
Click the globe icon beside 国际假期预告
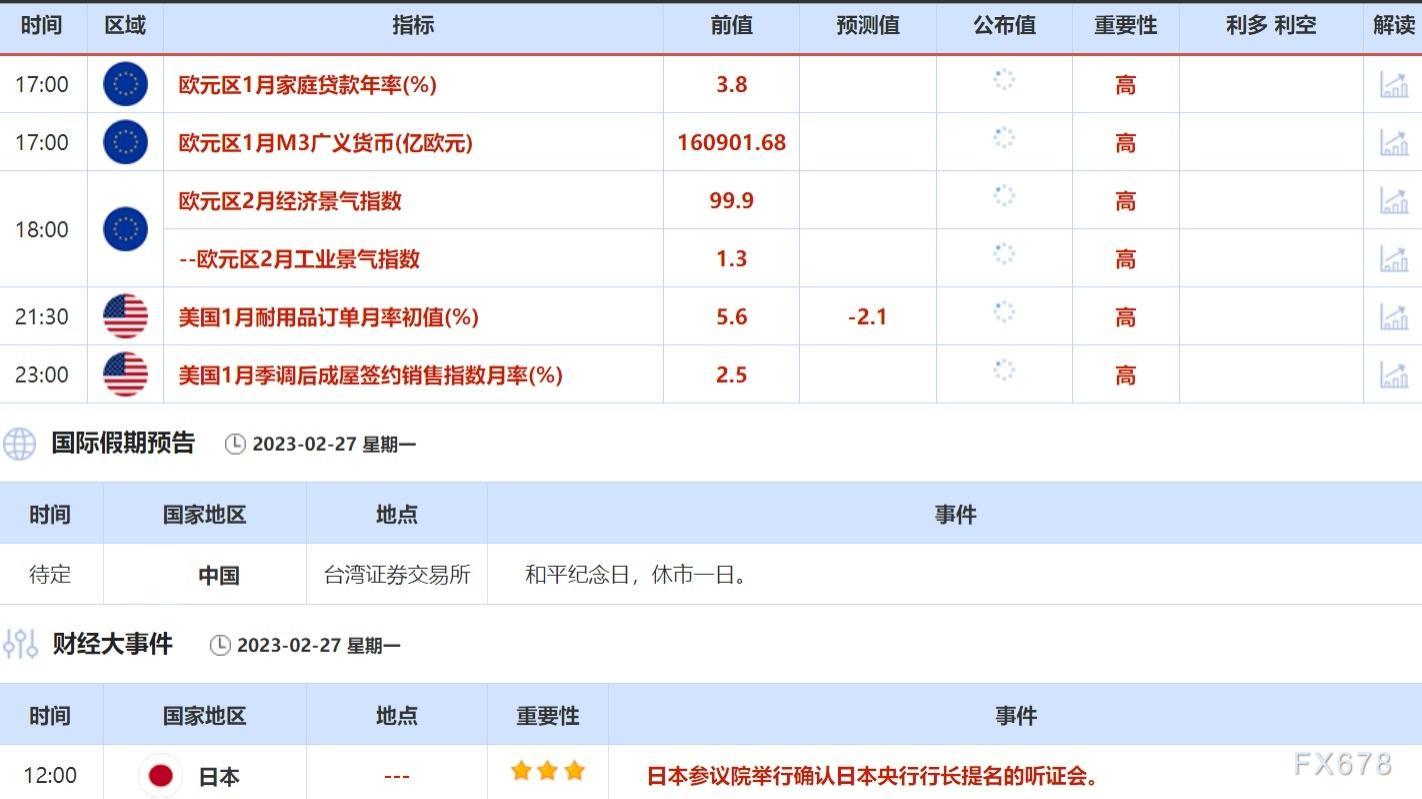click(19, 443)
